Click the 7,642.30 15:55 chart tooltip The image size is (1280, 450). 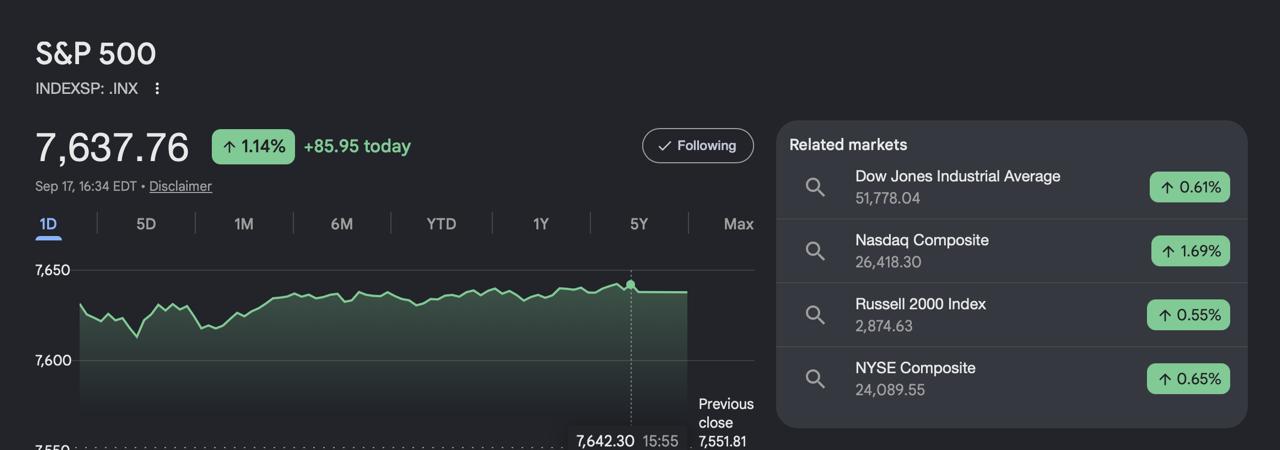[627, 441]
